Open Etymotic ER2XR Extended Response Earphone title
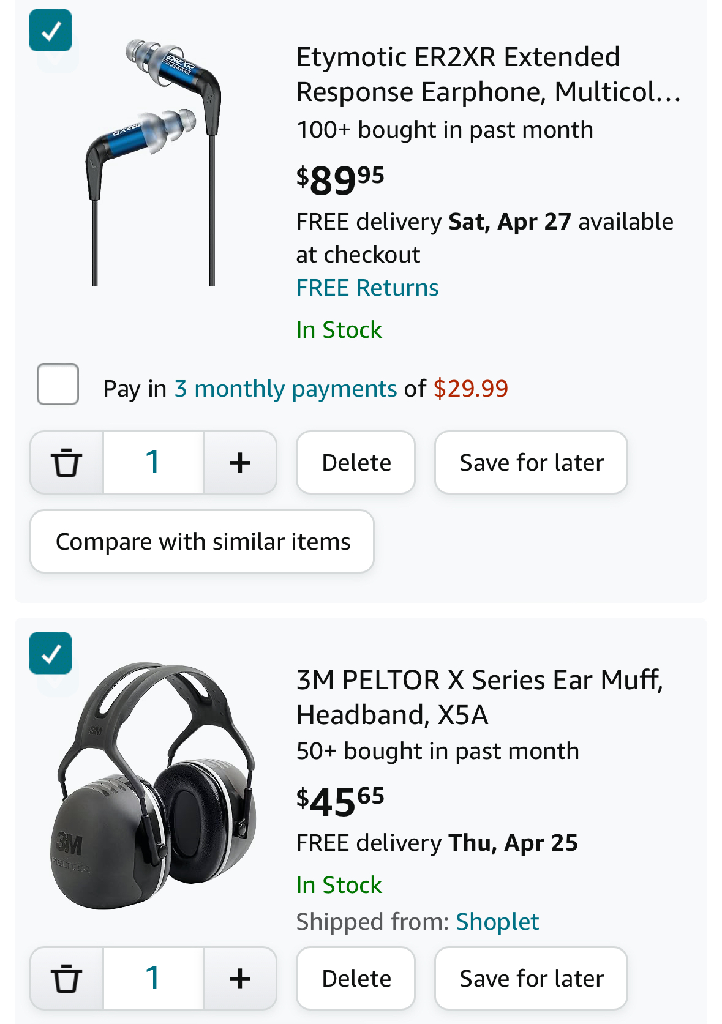The width and height of the screenshot is (722, 1024). point(488,74)
